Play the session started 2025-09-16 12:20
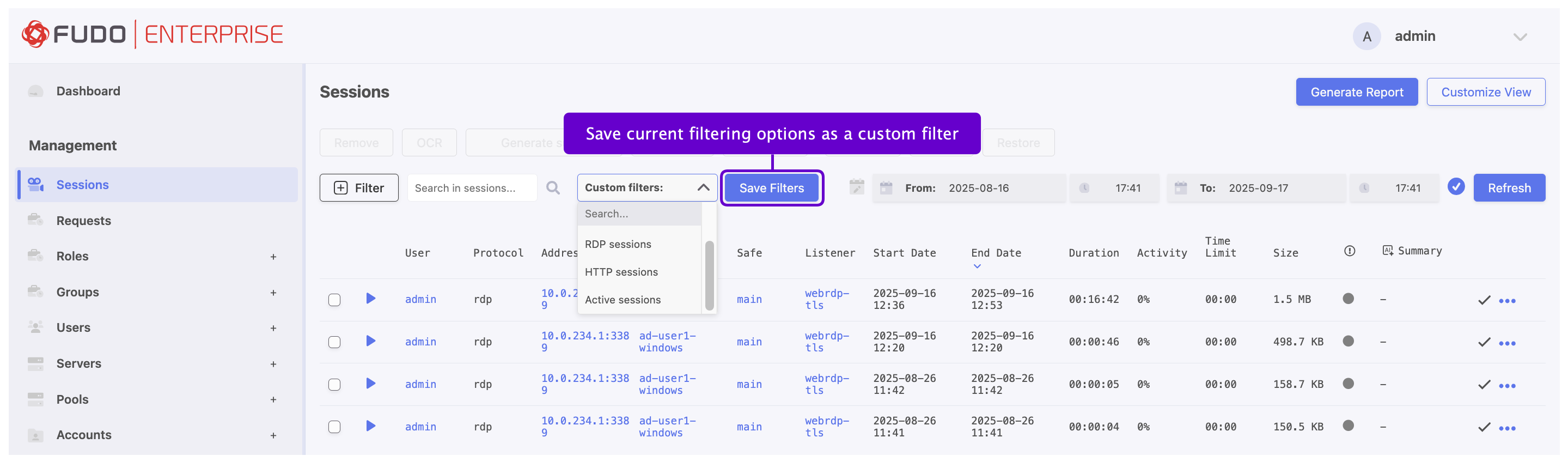1568x468 pixels. (x=371, y=341)
